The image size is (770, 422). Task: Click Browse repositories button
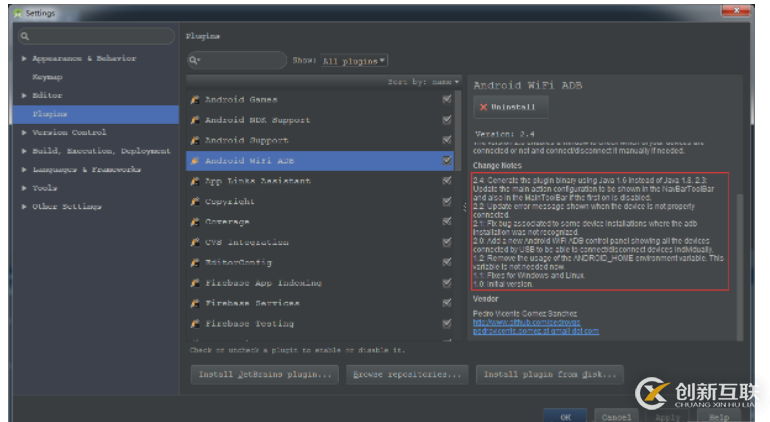coord(407,374)
